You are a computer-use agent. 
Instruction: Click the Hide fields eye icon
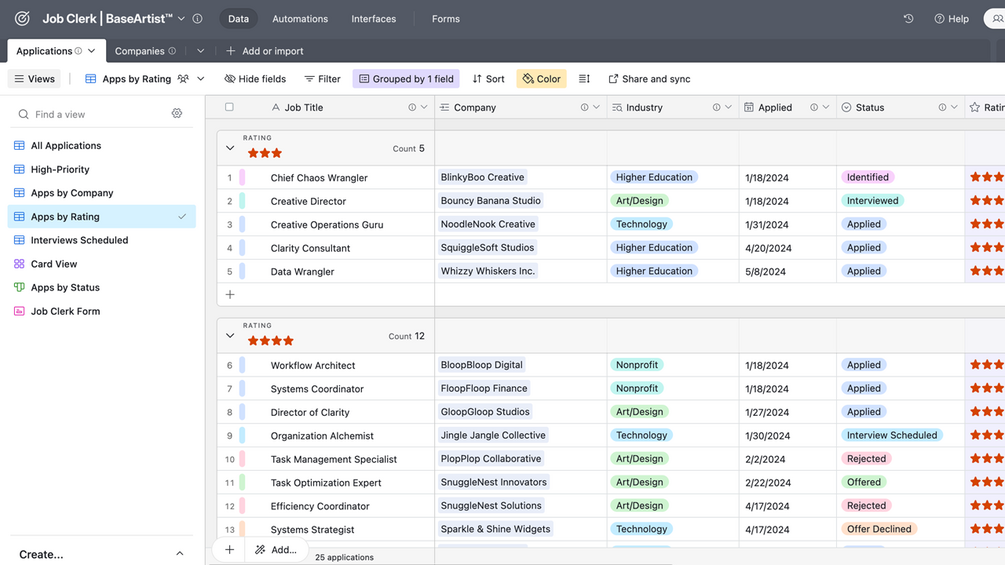[x=229, y=79]
